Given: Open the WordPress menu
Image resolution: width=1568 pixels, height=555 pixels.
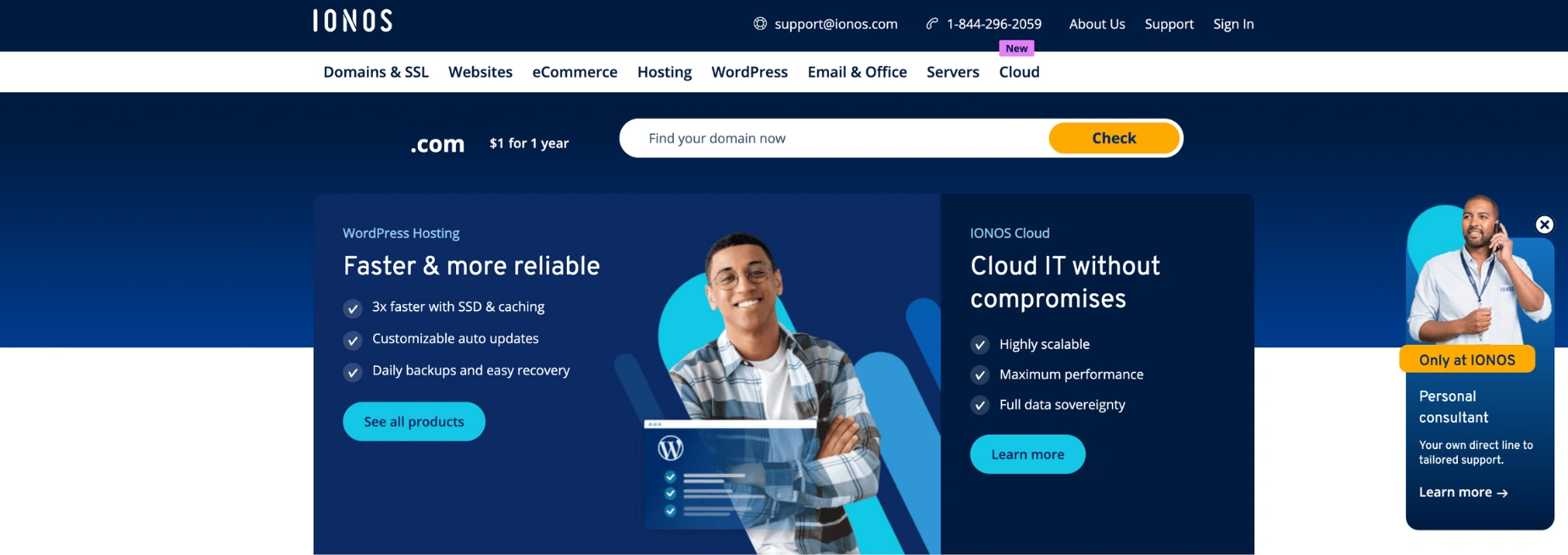Looking at the screenshot, I should coord(749,72).
